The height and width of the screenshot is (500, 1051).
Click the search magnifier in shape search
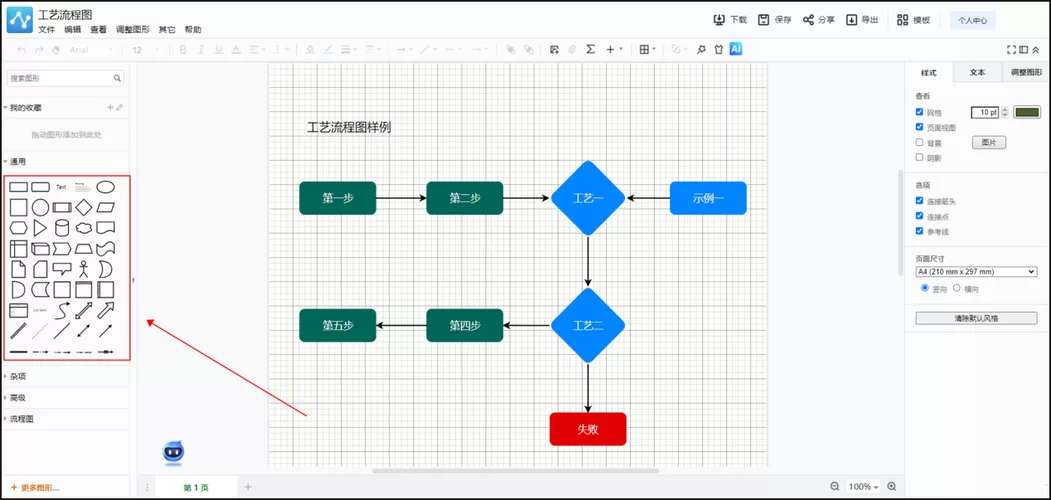click(x=117, y=78)
